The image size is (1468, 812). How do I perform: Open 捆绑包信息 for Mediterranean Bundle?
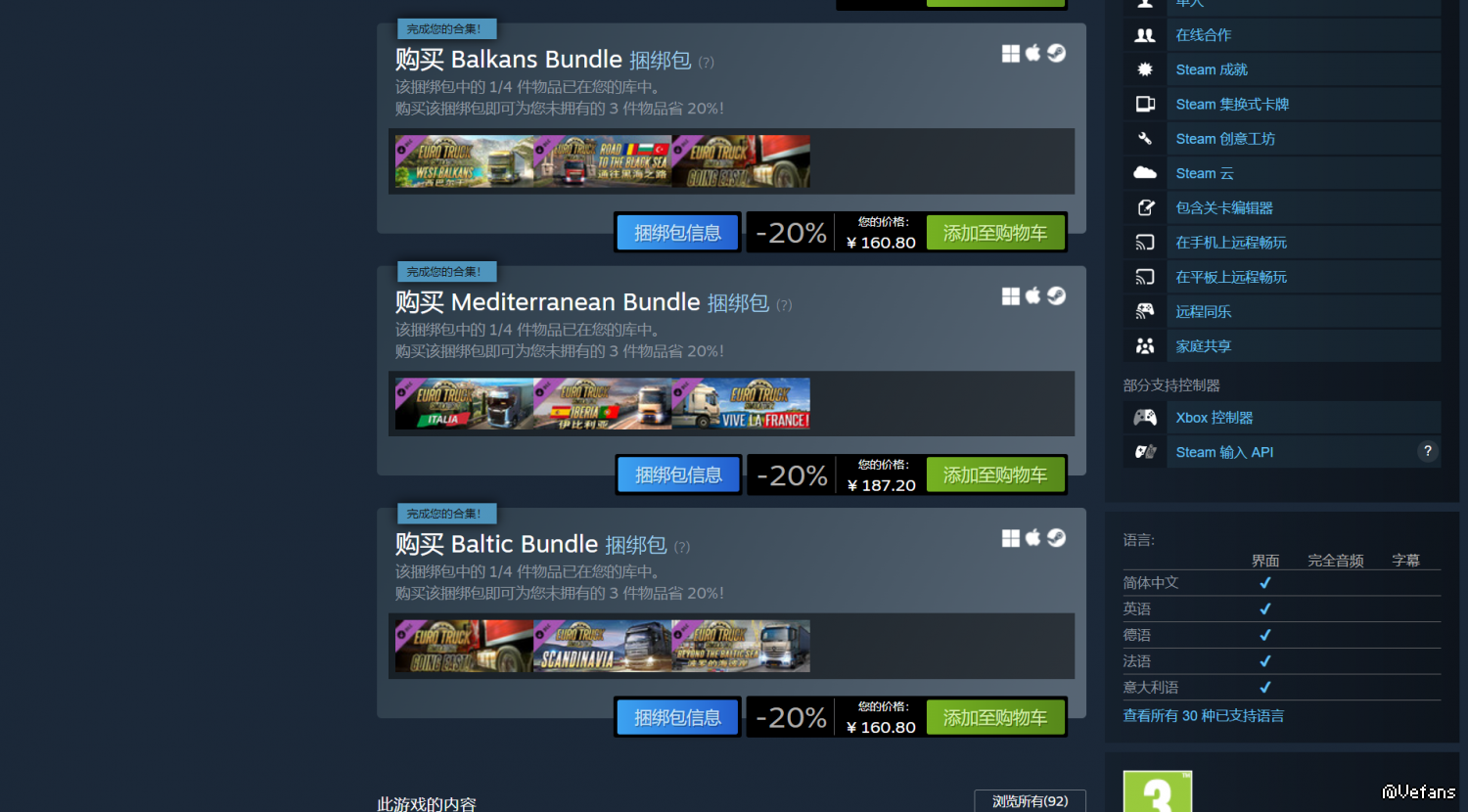pyautogui.click(x=678, y=475)
